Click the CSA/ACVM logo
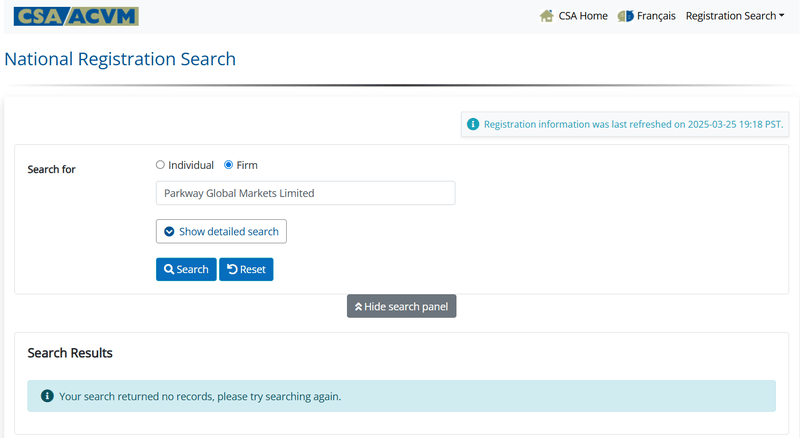 tap(76, 16)
